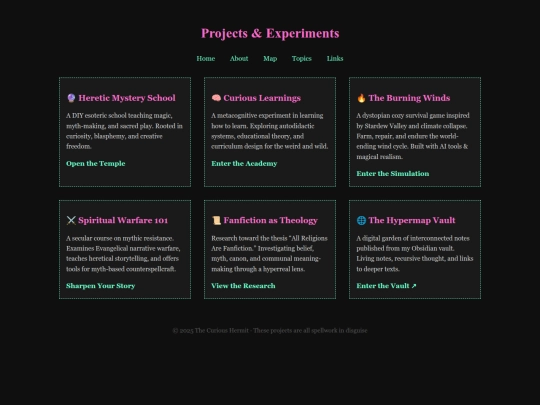This screenshot has width=540, height=405.
Task: Select Map in the navigation bar
Action: coord(270,59)
